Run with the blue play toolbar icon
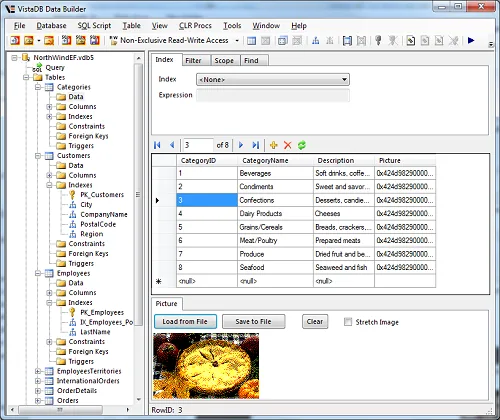Viewport: 500px width, 420px height. pyautogui.click(x=471, y=40)
